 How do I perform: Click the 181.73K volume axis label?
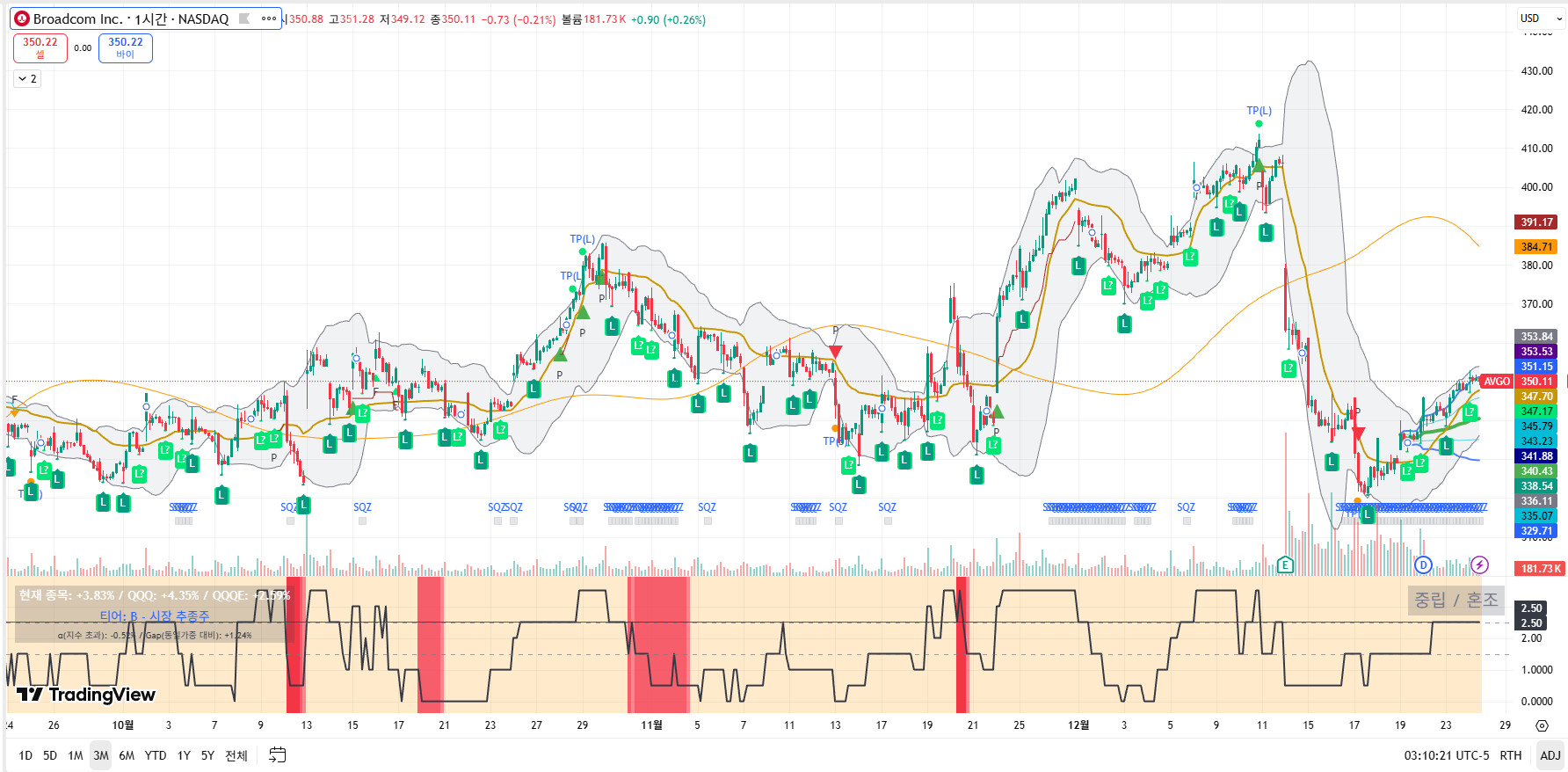(1540, 569)
